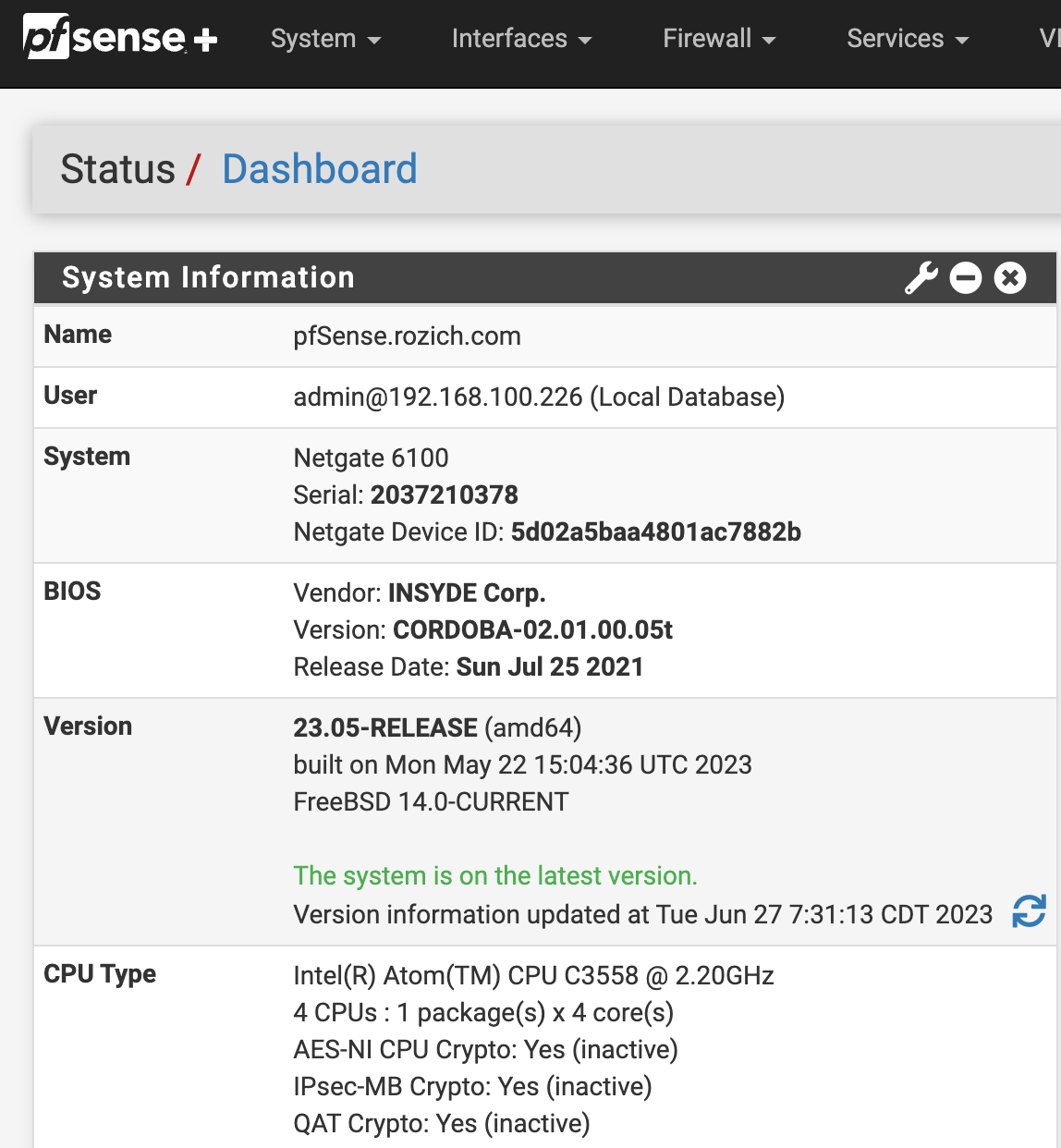Open the Interfaces menu
The height and width of the screenshot is (1148, 1061).
[521, 39]
